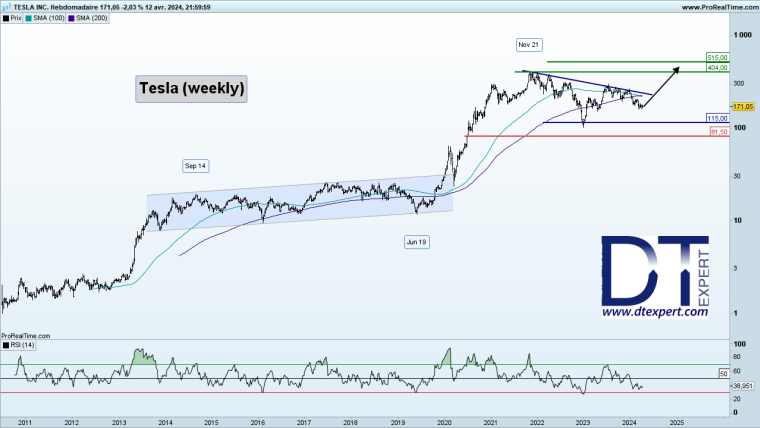Click the yellow 171,05 current price tag
760x428 pixels.
pos(744,107)
